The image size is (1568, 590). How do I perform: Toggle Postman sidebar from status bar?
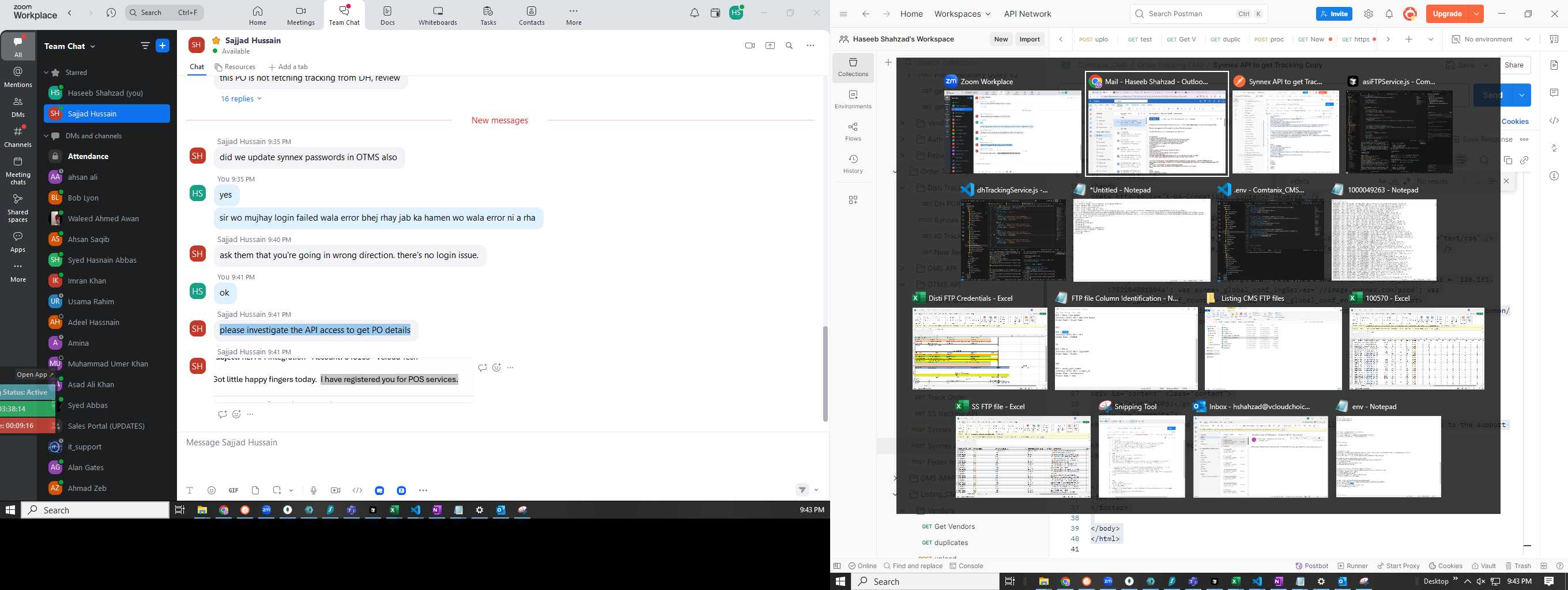837,566
